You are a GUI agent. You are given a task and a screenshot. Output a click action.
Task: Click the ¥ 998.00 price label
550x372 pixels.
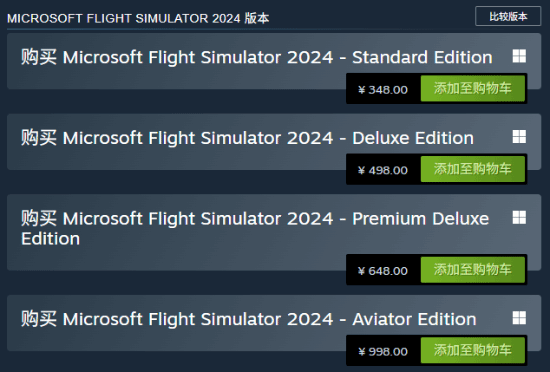[x=383, y=352]
